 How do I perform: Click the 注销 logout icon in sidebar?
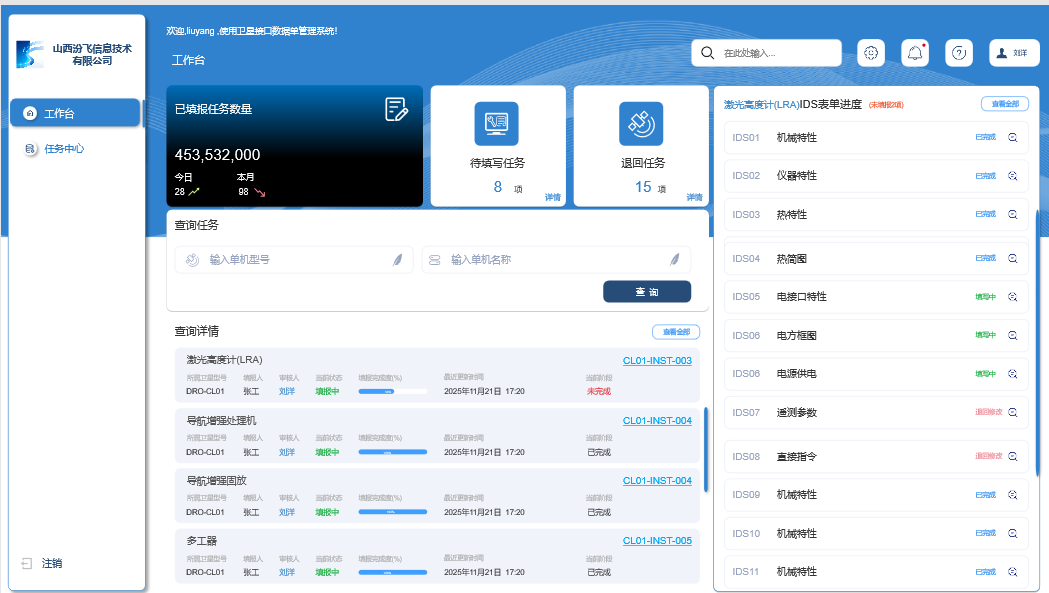tap(28, 564)
